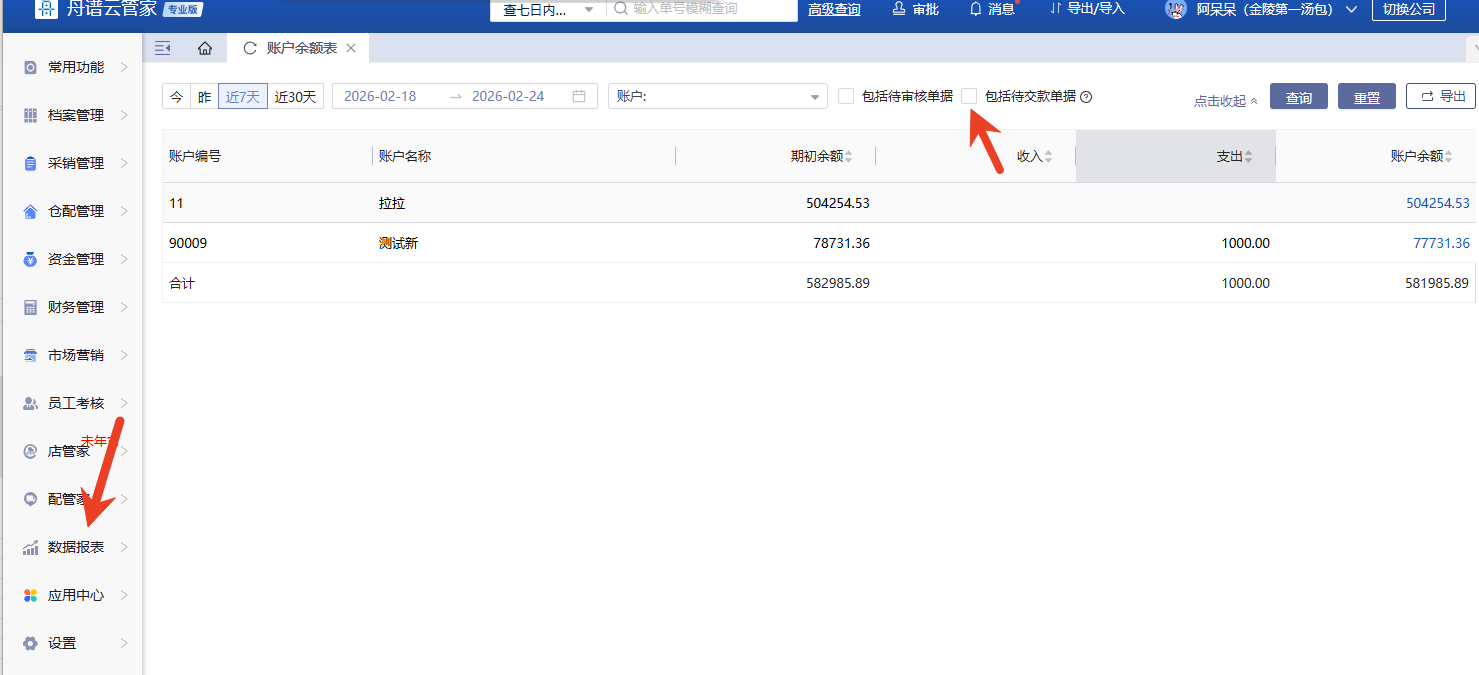1479x675 pixels.
Task: Click help icon beside 包括待交款单据
Action: (1086, 97)
